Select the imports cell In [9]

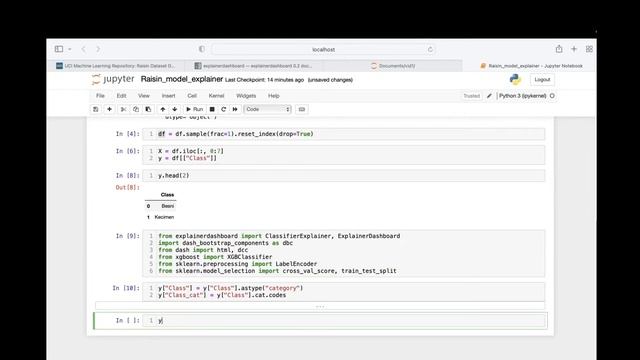344,253
